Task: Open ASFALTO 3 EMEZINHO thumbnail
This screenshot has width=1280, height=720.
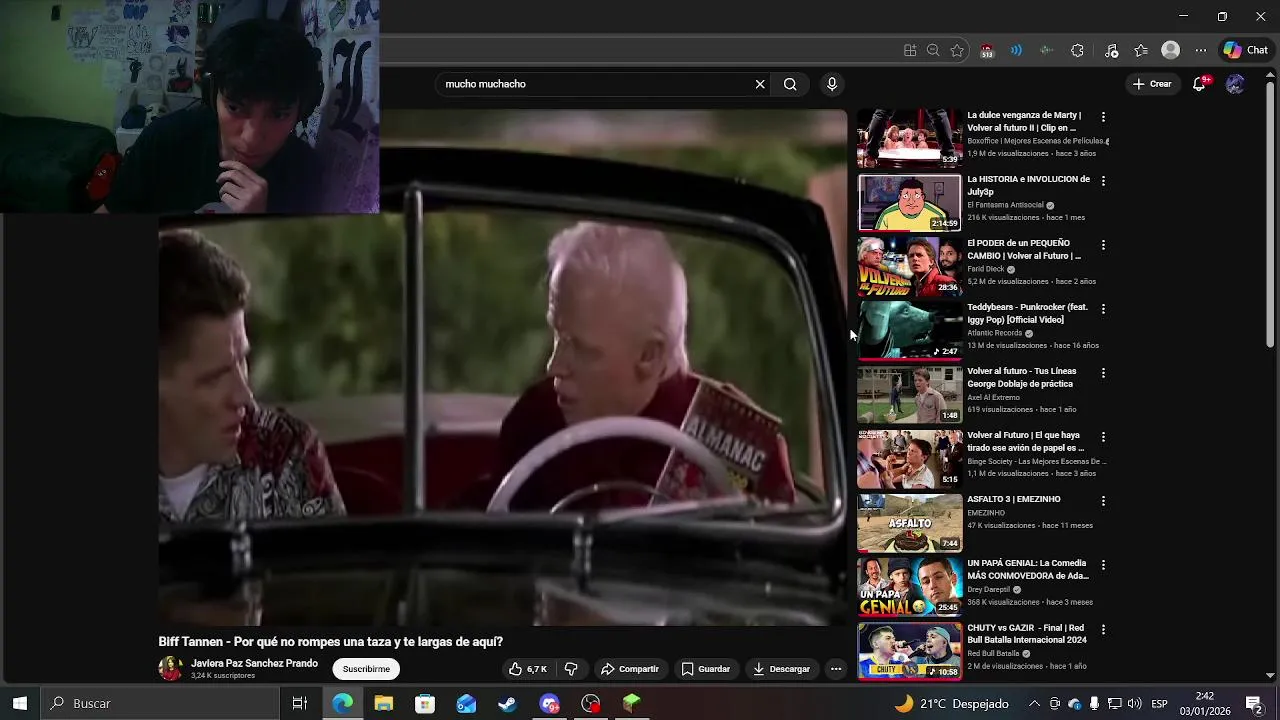Action: coord(909,522)
